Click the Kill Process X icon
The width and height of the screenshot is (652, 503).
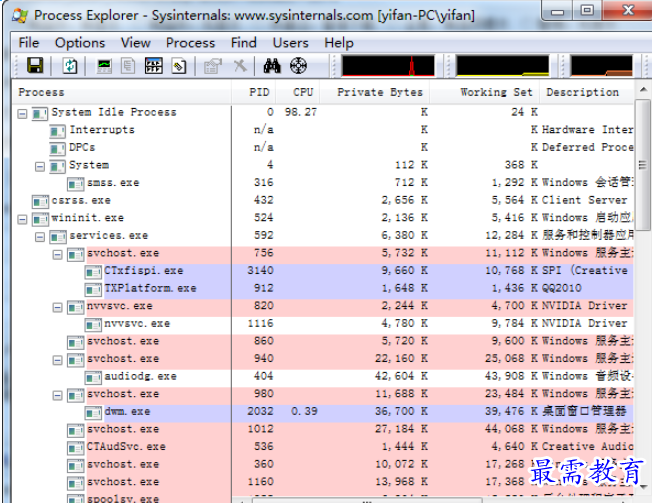click(x=240, y=66)
